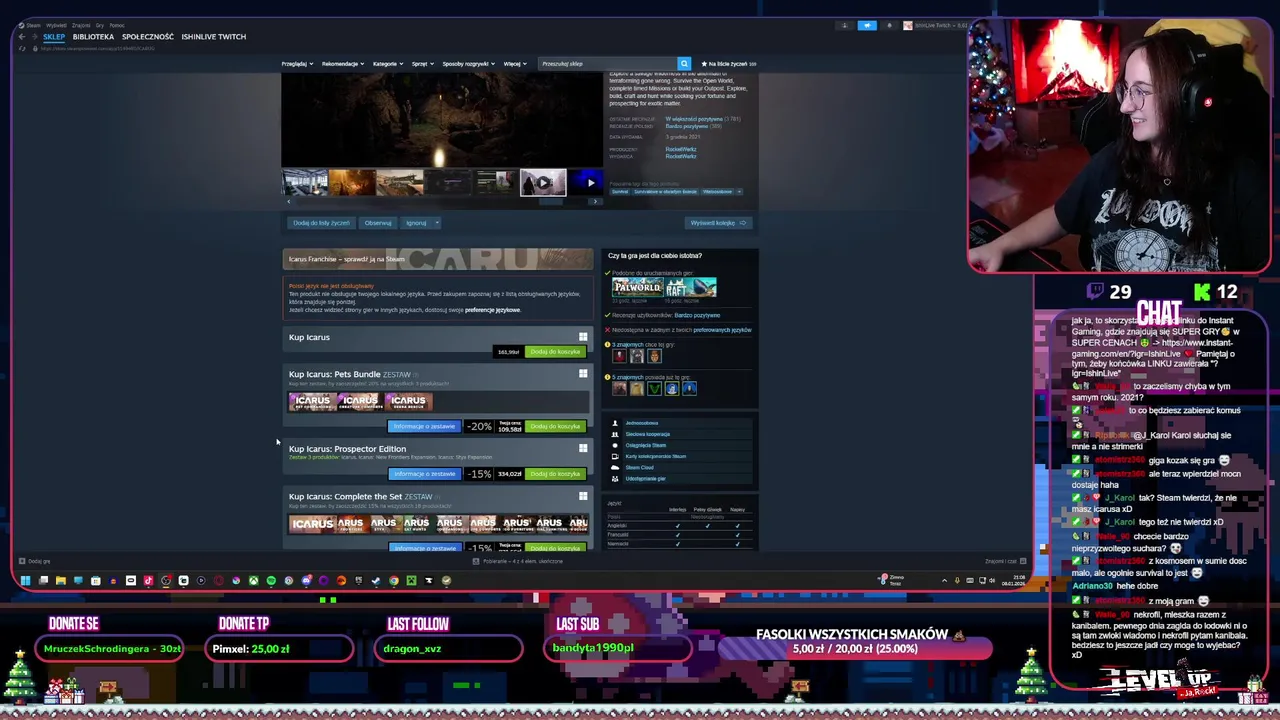Open File Explorer from the taskbar
The height and width of the screenshot is (720, 1280).
tap(60, 580)
